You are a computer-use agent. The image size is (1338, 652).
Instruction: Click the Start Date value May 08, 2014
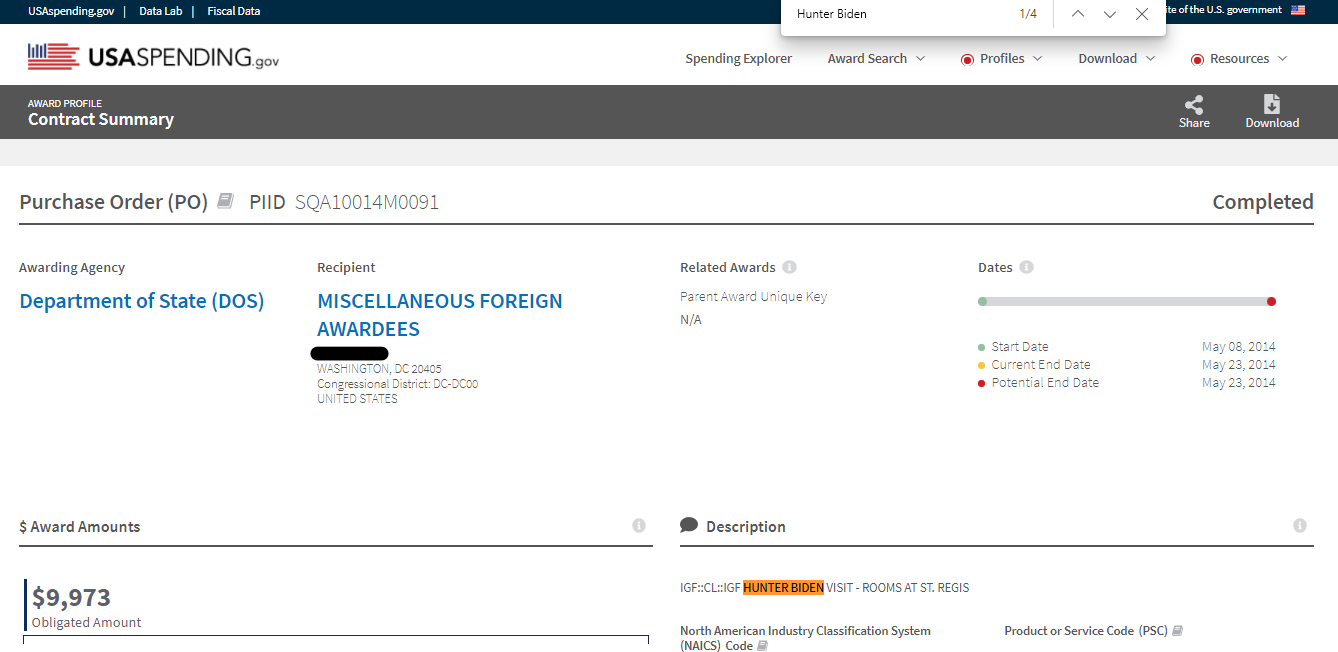[1239, 347]
